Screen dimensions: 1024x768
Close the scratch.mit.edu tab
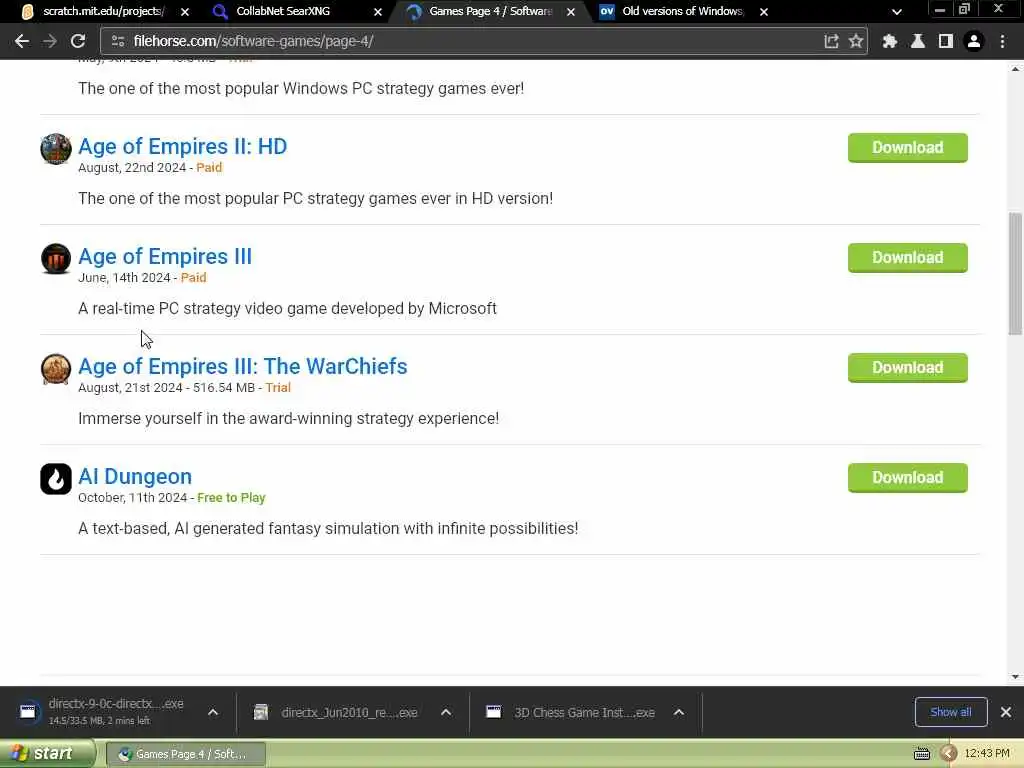pos(185,12)
